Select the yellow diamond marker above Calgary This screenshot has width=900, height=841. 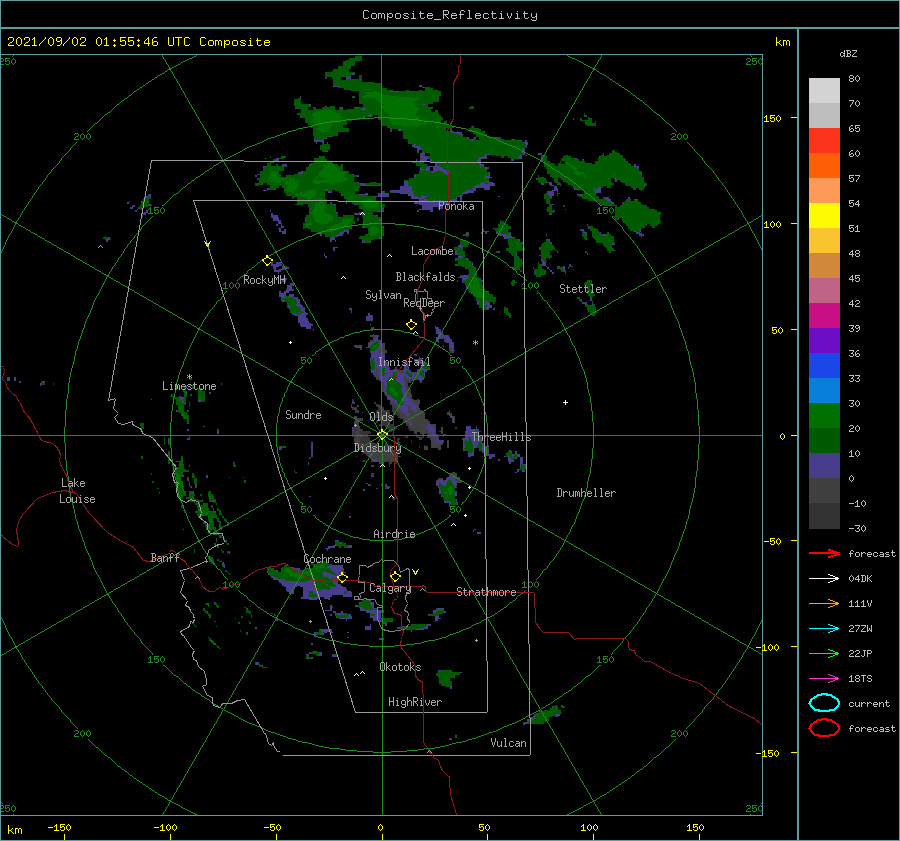395,576
